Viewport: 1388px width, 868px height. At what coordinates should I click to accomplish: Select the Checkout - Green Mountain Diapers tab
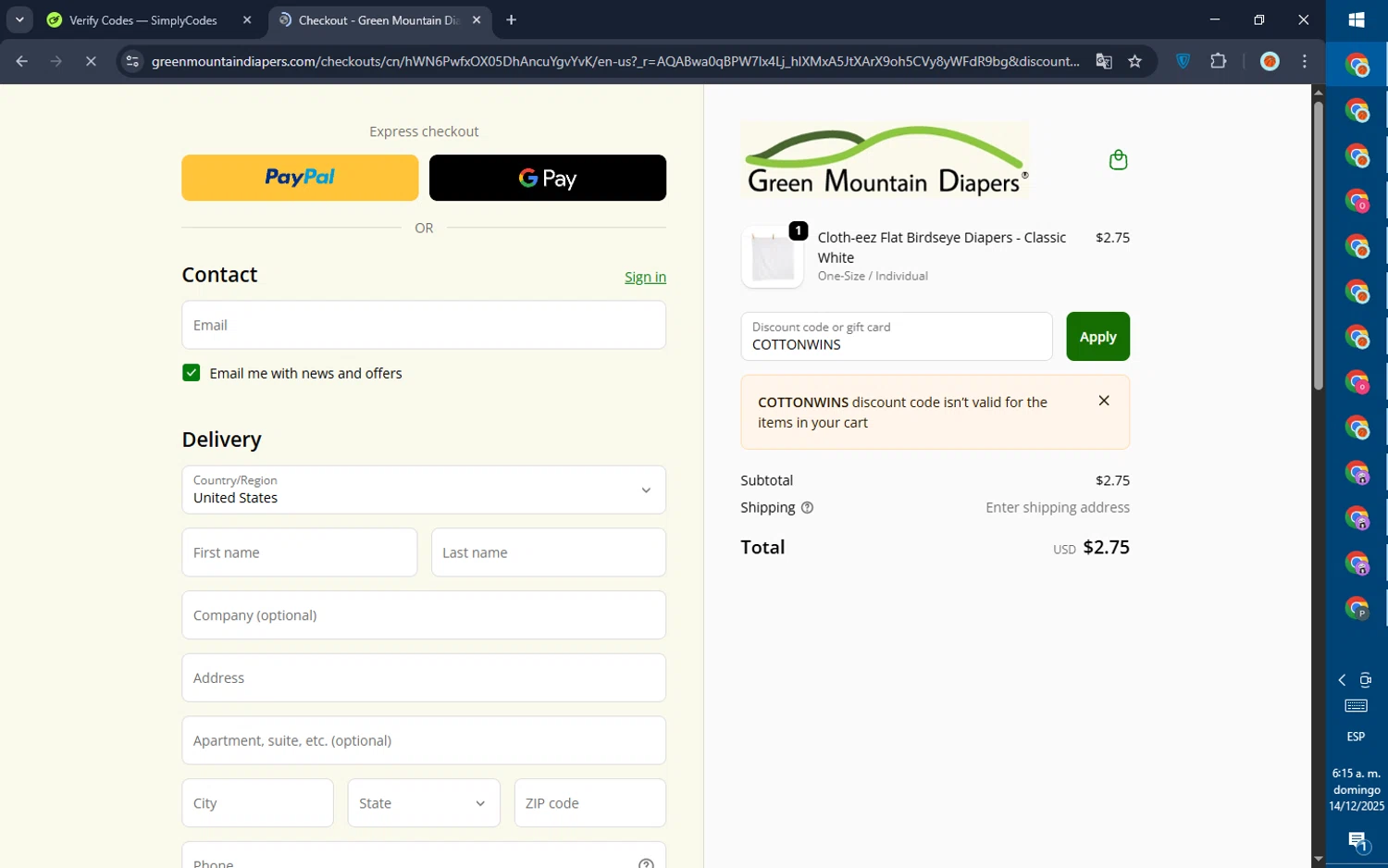pyautogui.click(x=379, y=20)
